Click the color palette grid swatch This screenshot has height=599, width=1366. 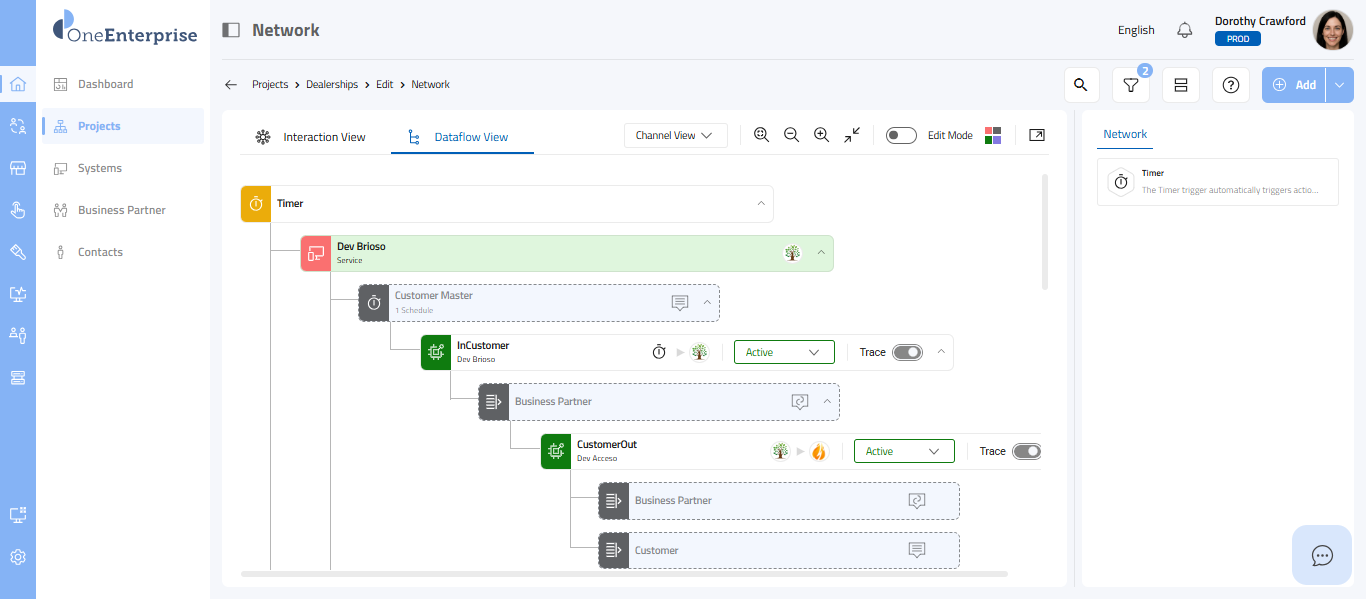point(993,136)
